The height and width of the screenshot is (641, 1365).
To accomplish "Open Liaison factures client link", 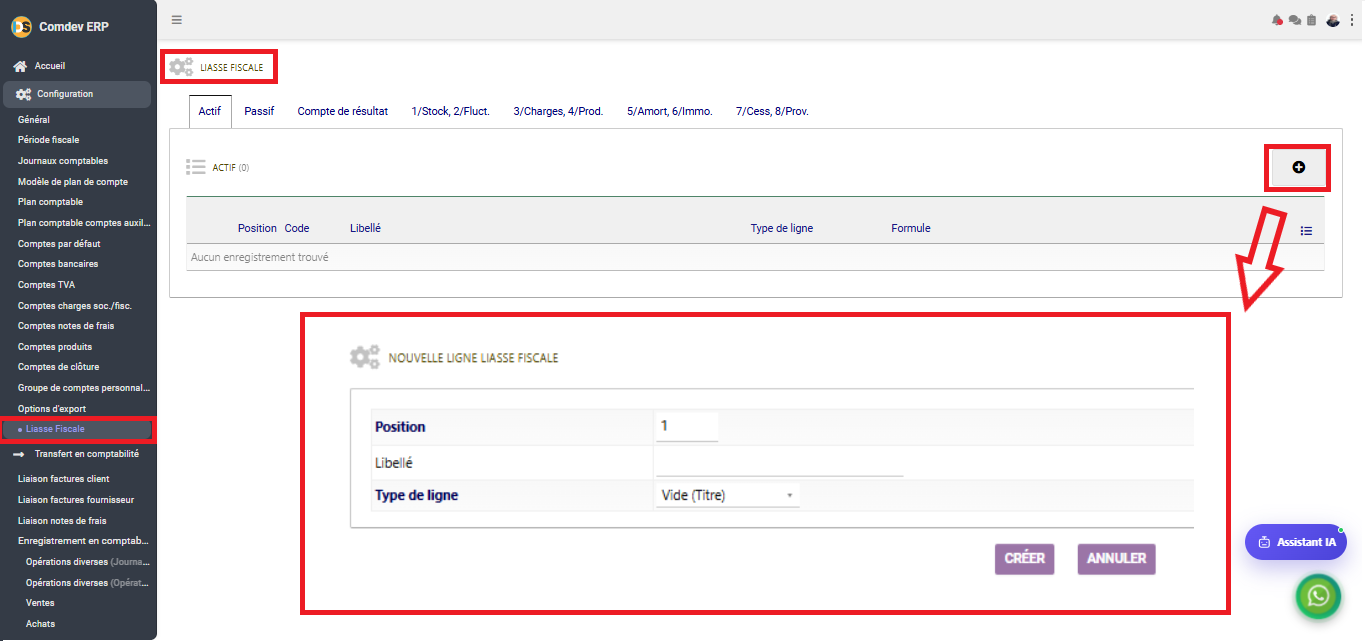I will point(64,479).
